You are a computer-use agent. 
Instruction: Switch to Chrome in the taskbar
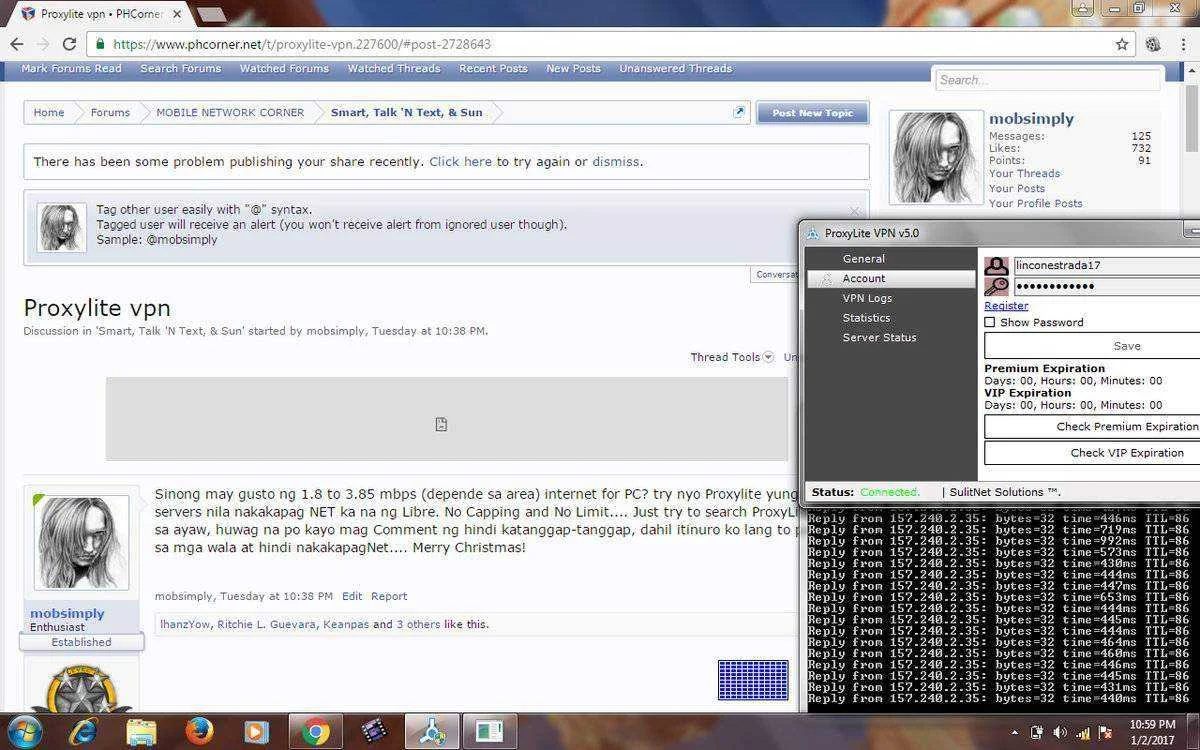point(316,732)
